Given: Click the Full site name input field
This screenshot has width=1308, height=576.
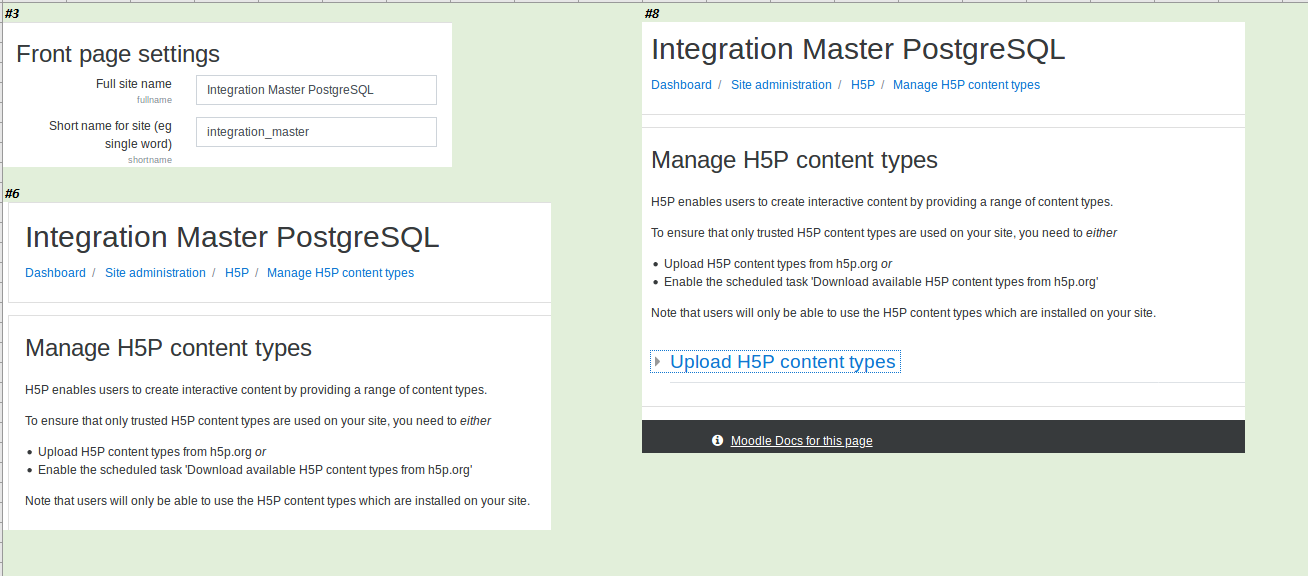Looking at the screenshot, I should tap(316, 90).
